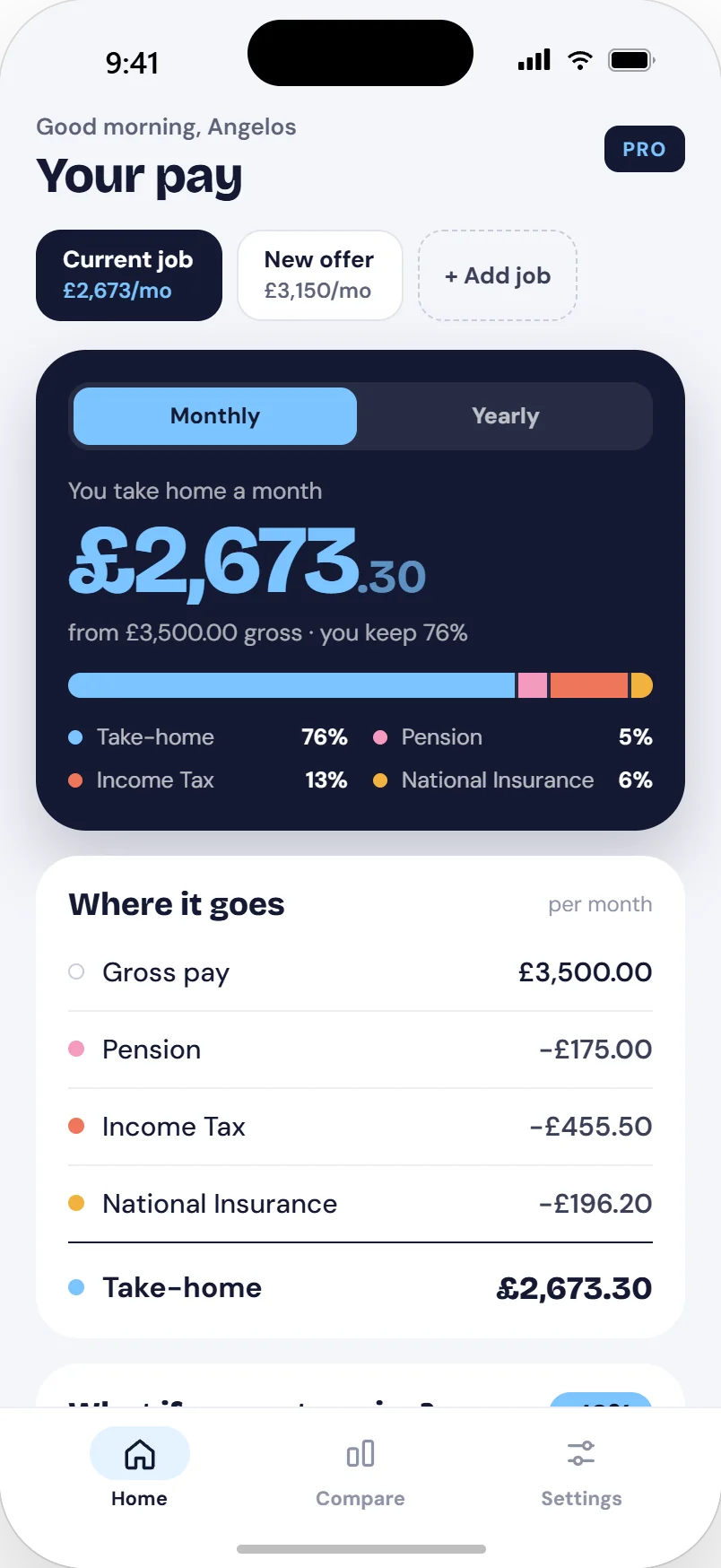Tap the Wi-Fi status icon
The width and height of the screenshot is (721, 1568).
(580, 60)
